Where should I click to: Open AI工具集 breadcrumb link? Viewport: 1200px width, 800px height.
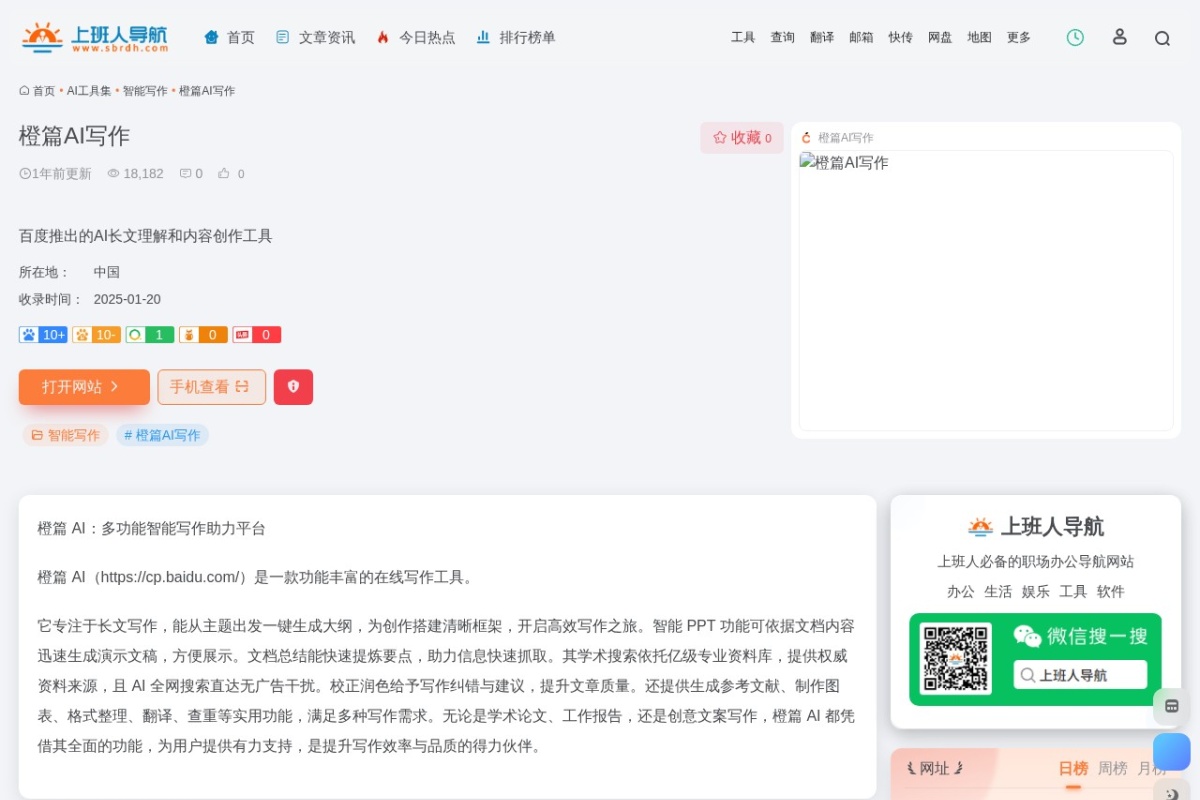click(89, 91)
